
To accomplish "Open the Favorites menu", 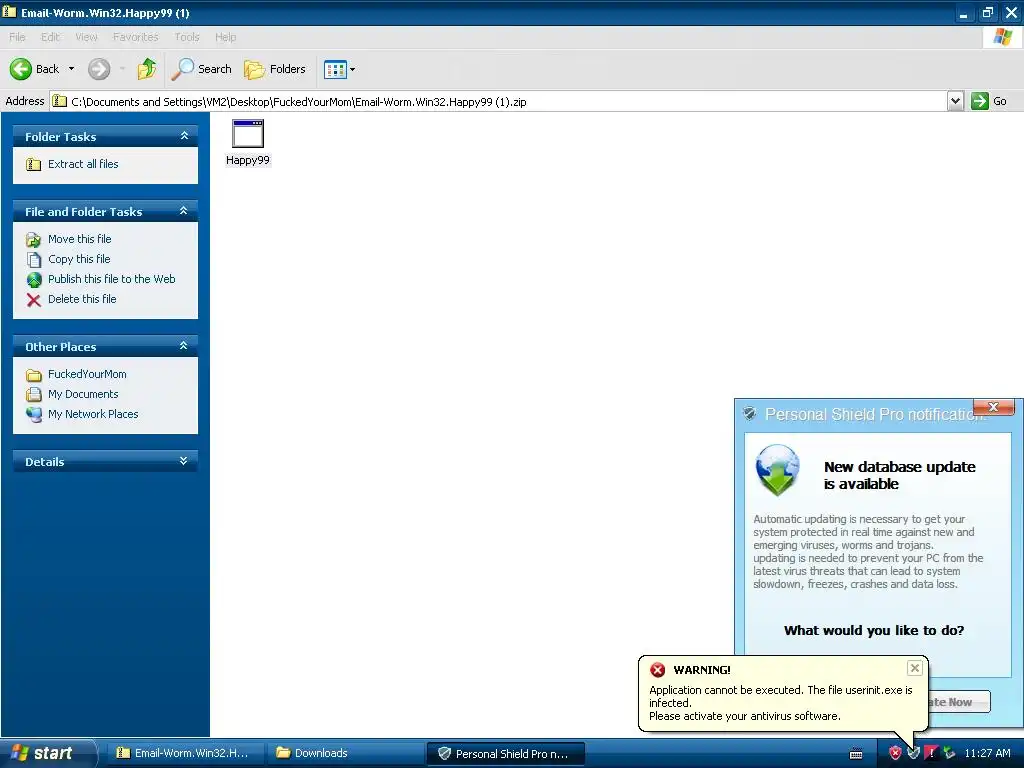I will pos(135,37).
